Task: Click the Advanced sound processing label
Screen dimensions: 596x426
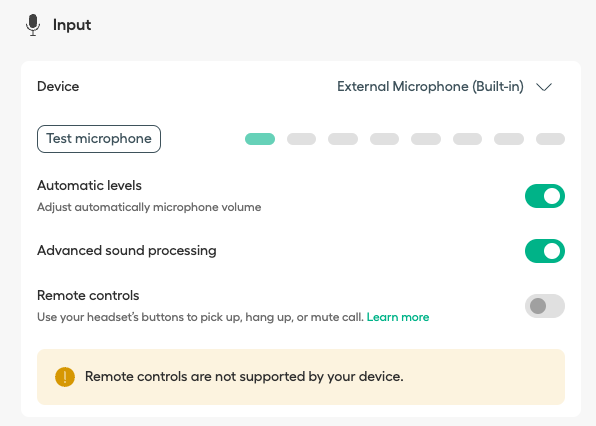Action: click(x=127, y=251)
